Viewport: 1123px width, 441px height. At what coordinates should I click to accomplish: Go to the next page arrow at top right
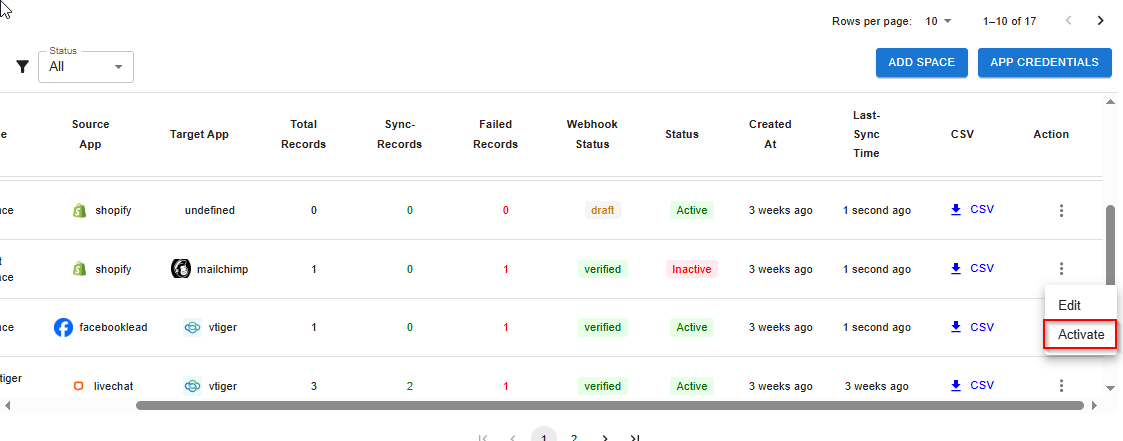[1100, 21]
